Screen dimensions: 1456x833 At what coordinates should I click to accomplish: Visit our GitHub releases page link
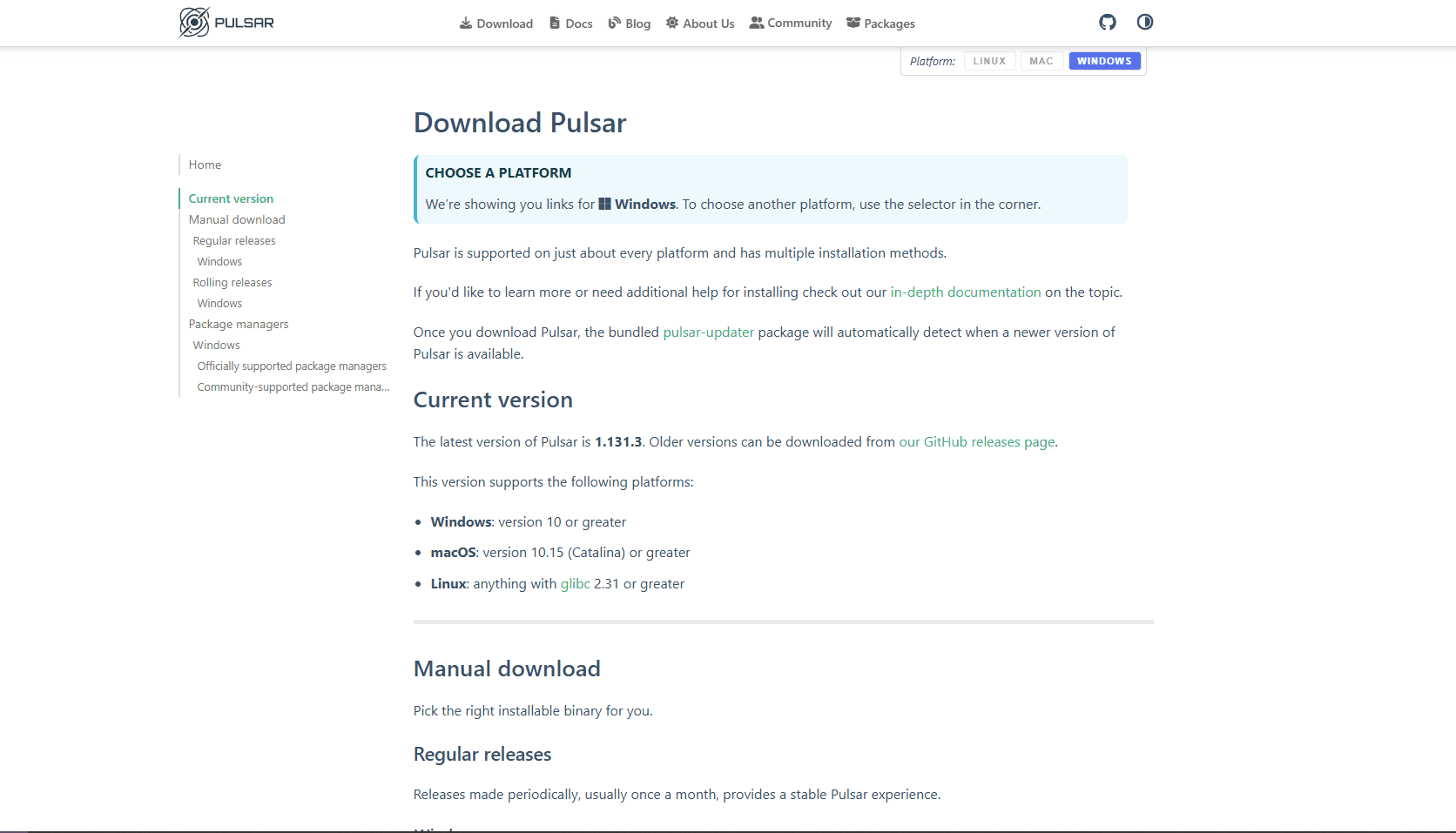click(977, 441)
